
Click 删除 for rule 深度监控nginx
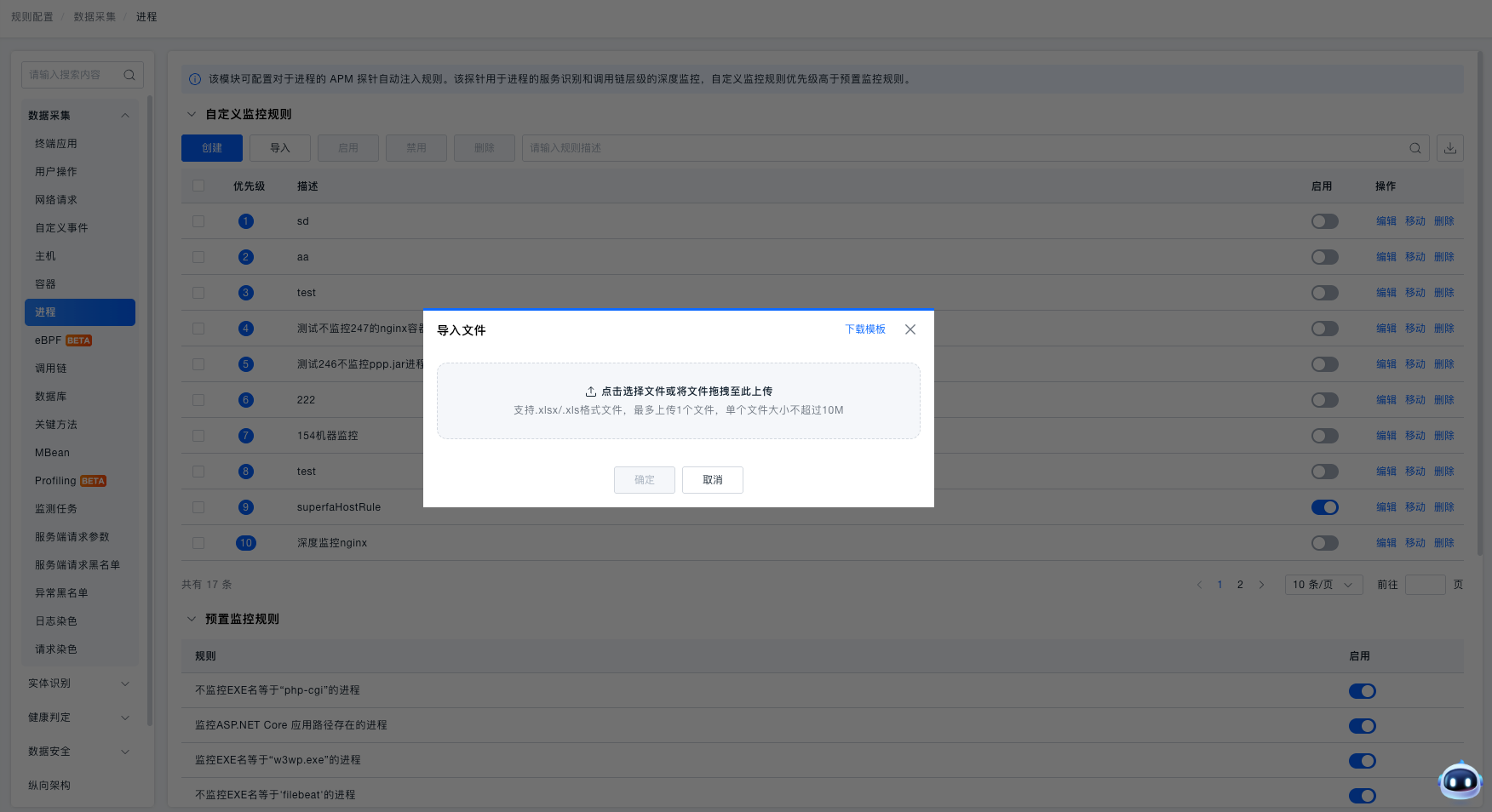pos(1444,543)
